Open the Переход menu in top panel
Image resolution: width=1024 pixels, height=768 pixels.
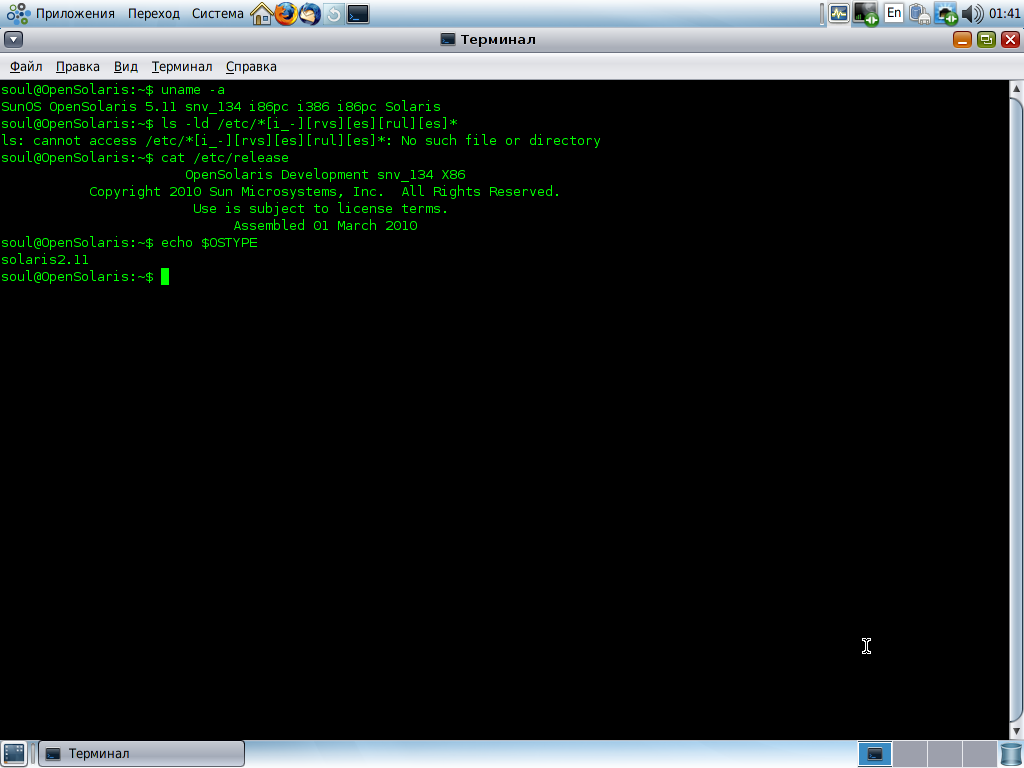pos(153,14)
